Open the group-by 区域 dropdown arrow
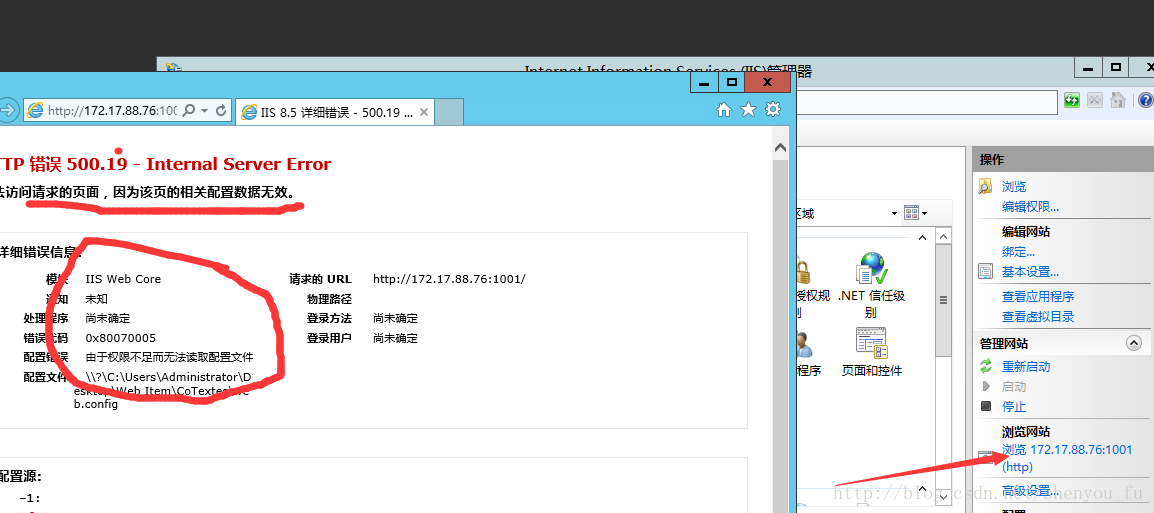This screenshot has height=513, width=1154. [x=894, y=213]
